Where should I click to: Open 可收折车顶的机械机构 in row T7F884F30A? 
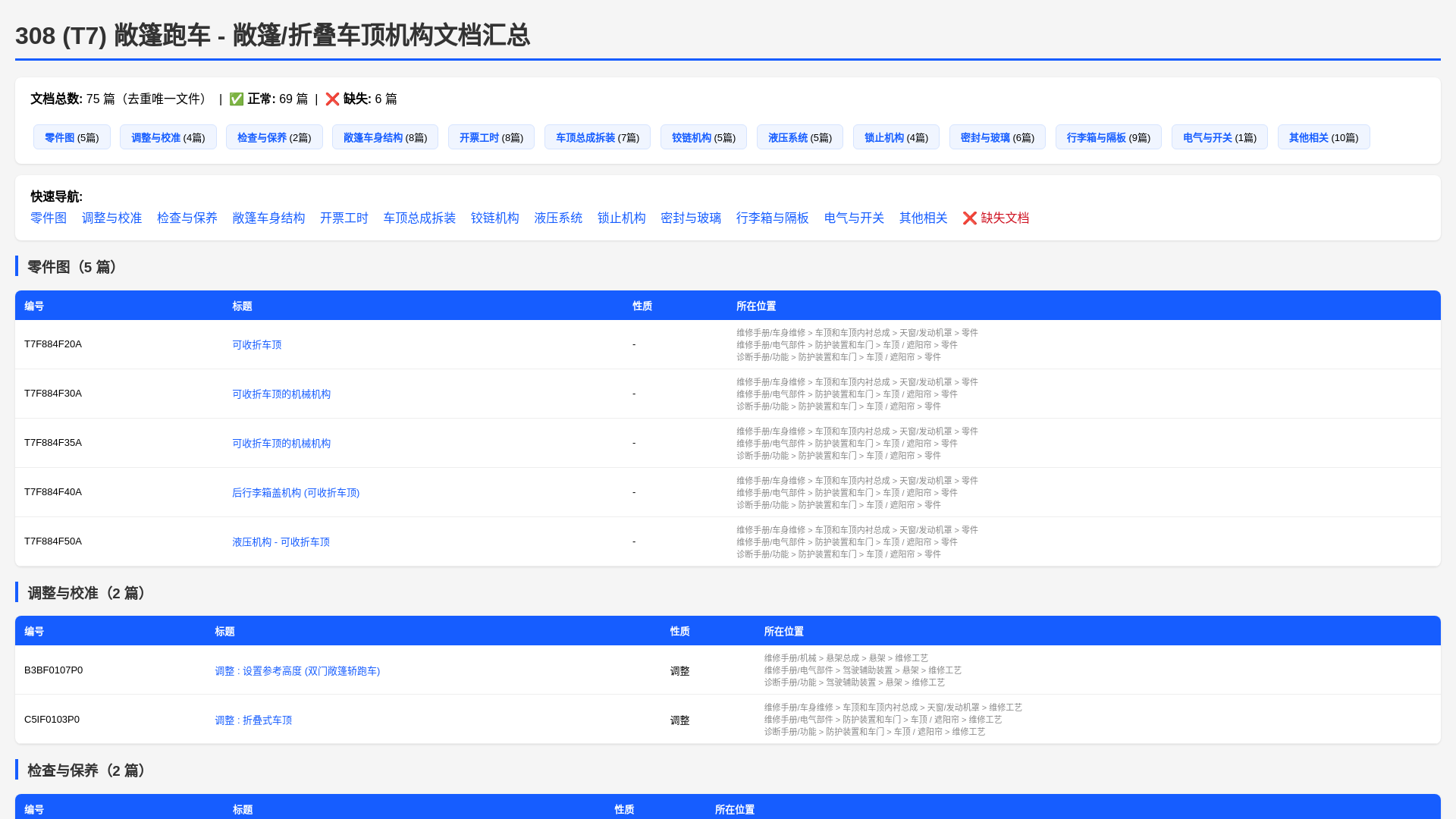point(281,394)
